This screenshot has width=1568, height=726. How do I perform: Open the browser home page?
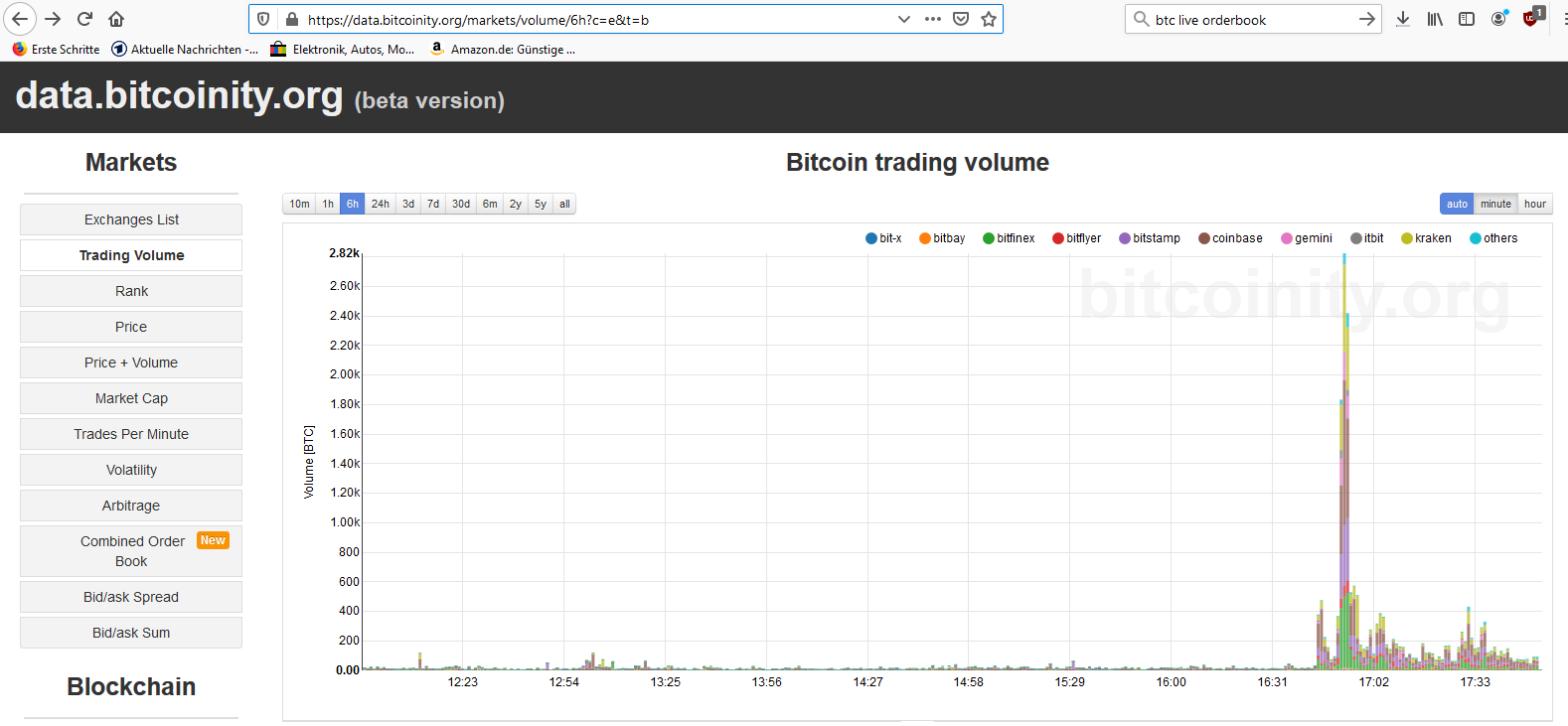pyautogui.click(x=116, y=19)
